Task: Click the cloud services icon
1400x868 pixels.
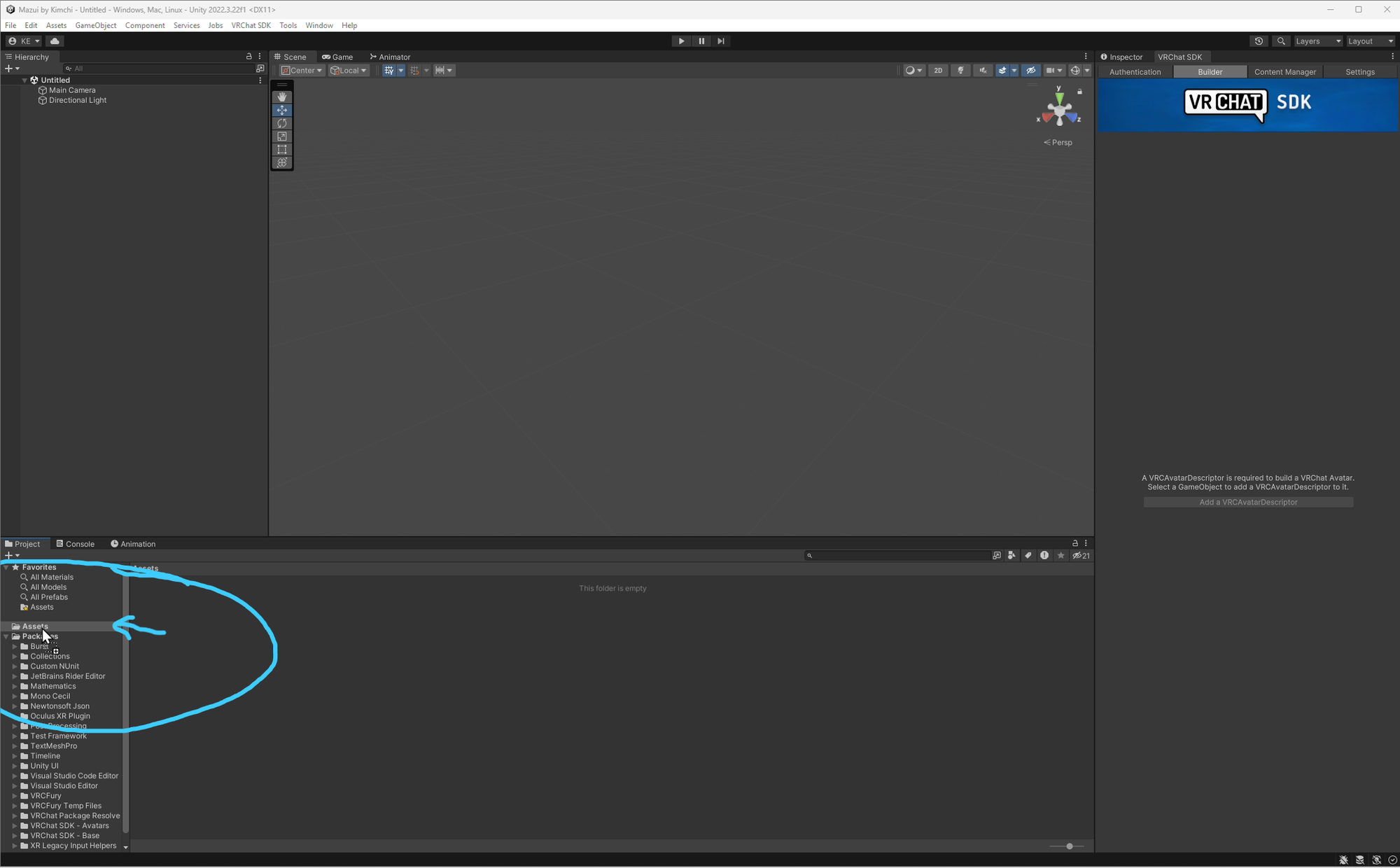Action: [x=55, y=41]
